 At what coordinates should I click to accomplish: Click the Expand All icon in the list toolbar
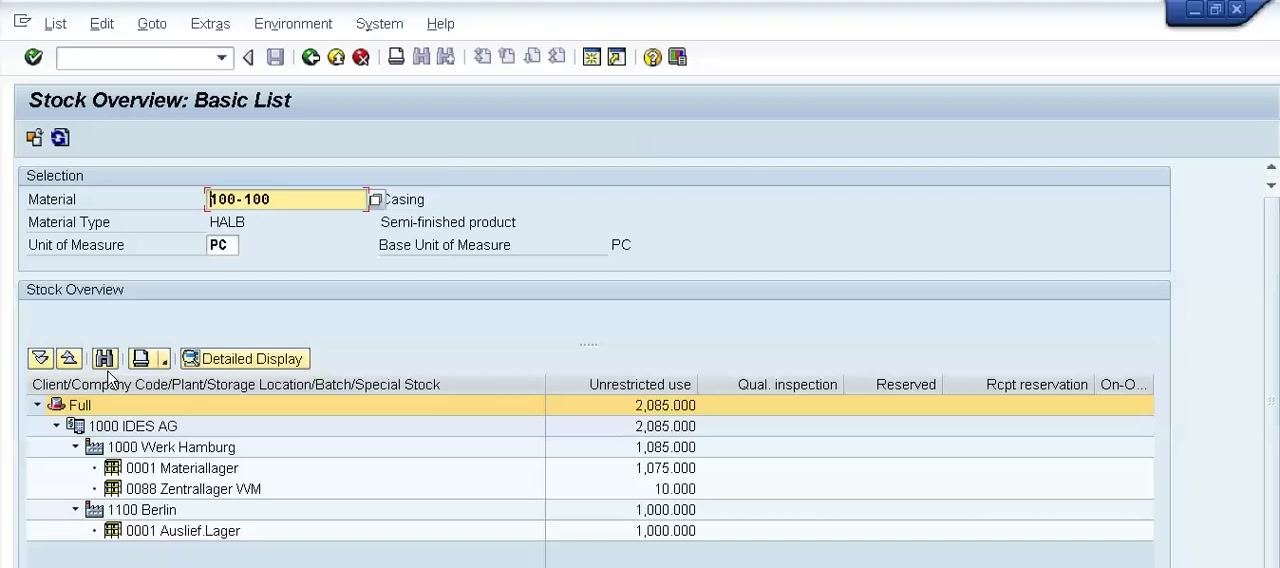click(40, 358)
